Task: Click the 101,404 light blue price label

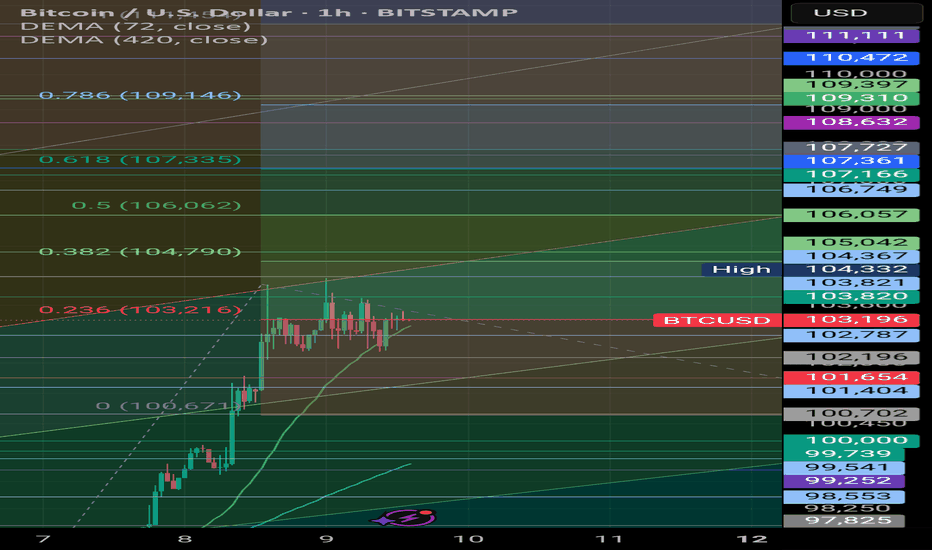Action: coord(852,391)
